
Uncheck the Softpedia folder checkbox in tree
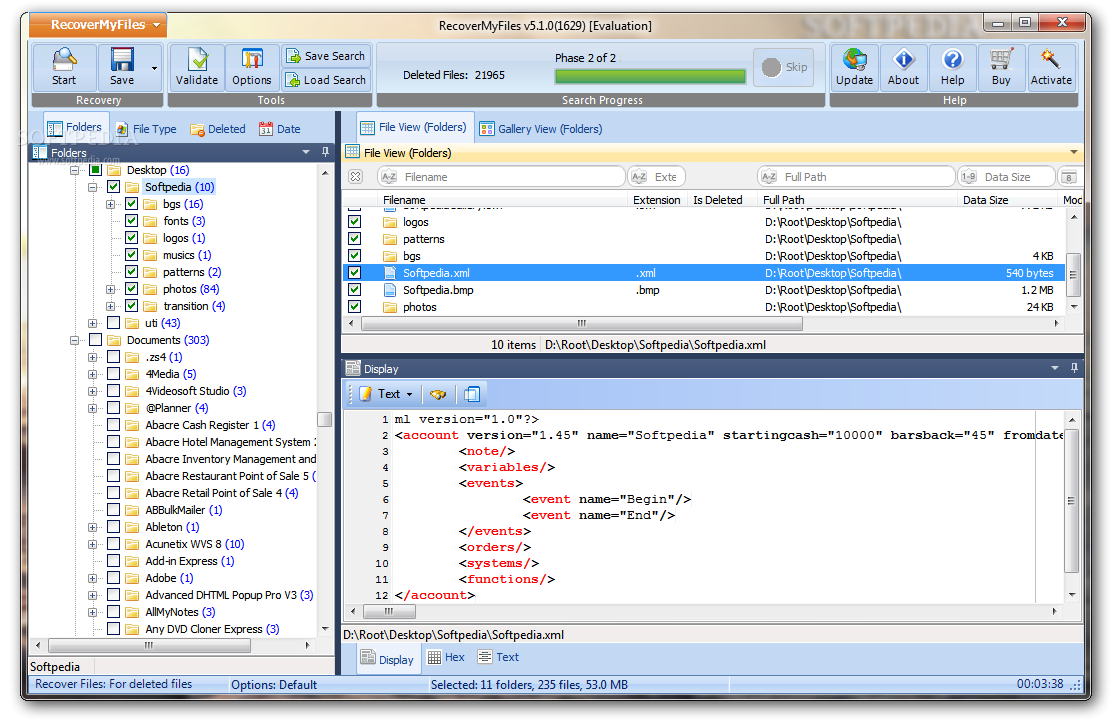click(113, 187)
